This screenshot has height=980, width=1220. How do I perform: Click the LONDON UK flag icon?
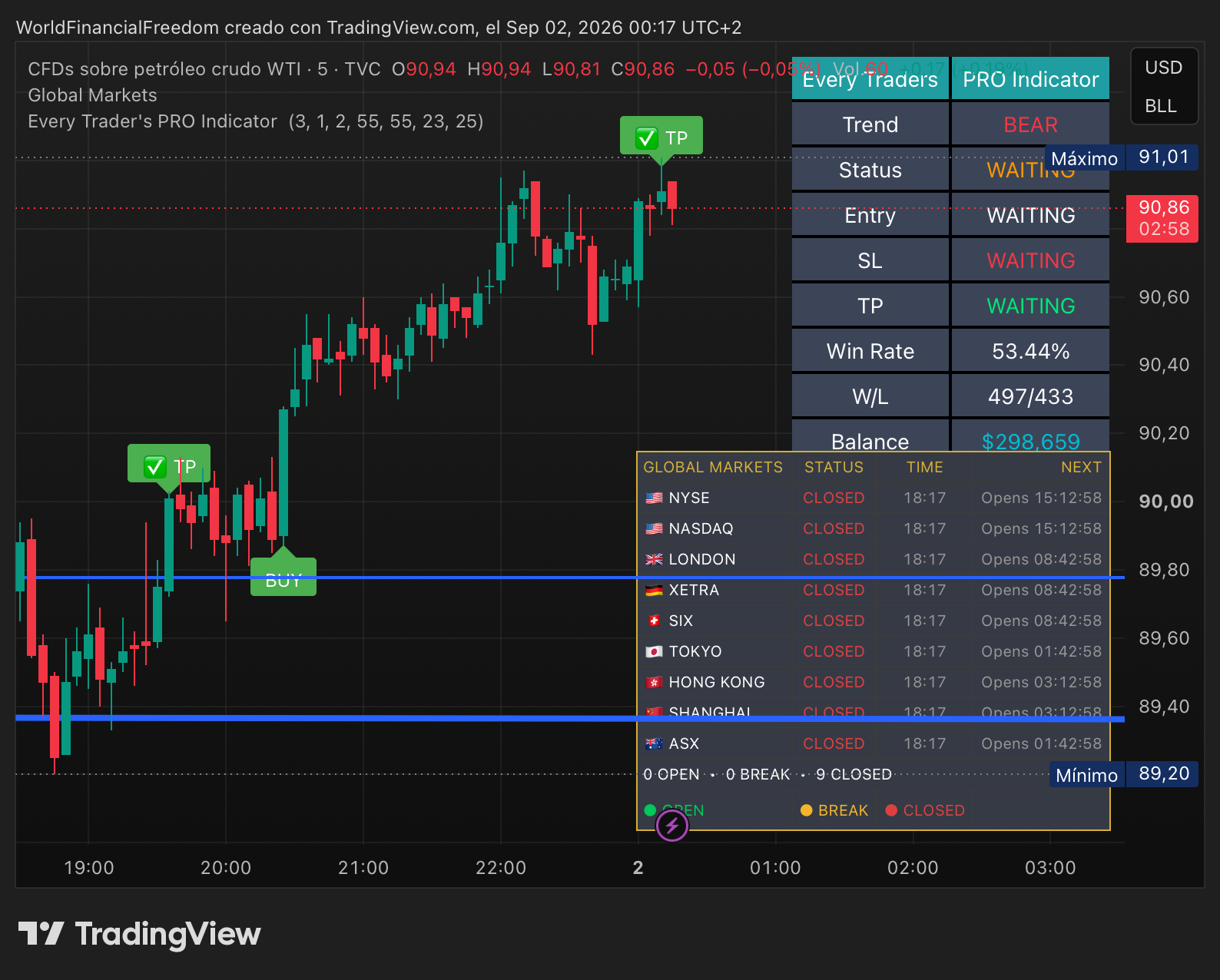coord(654,559)
